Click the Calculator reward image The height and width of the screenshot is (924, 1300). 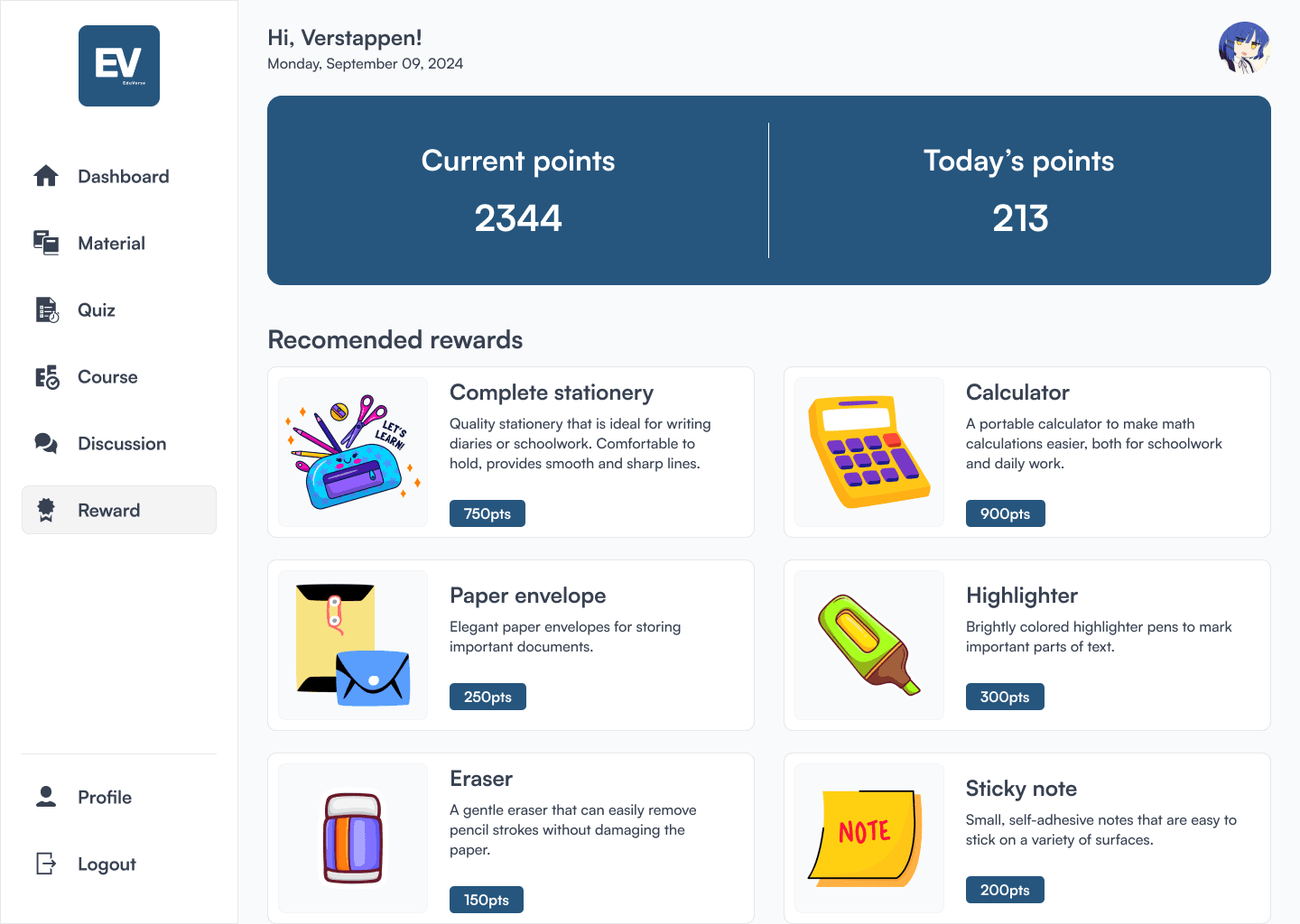868,451
